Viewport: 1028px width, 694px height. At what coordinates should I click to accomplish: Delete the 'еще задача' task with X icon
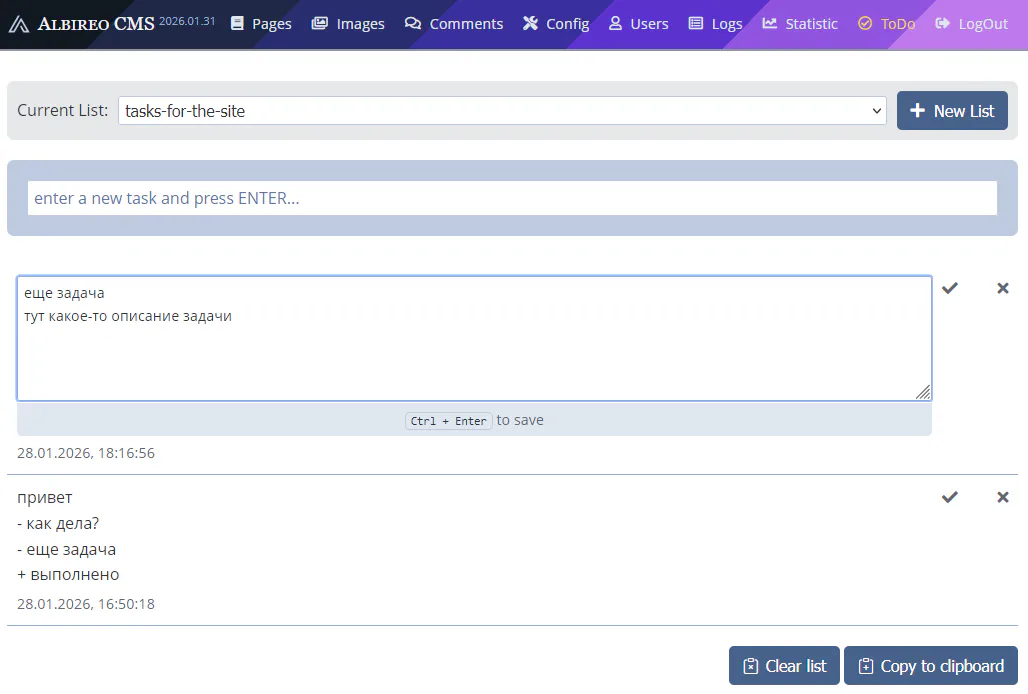(x=1002, y=288)
